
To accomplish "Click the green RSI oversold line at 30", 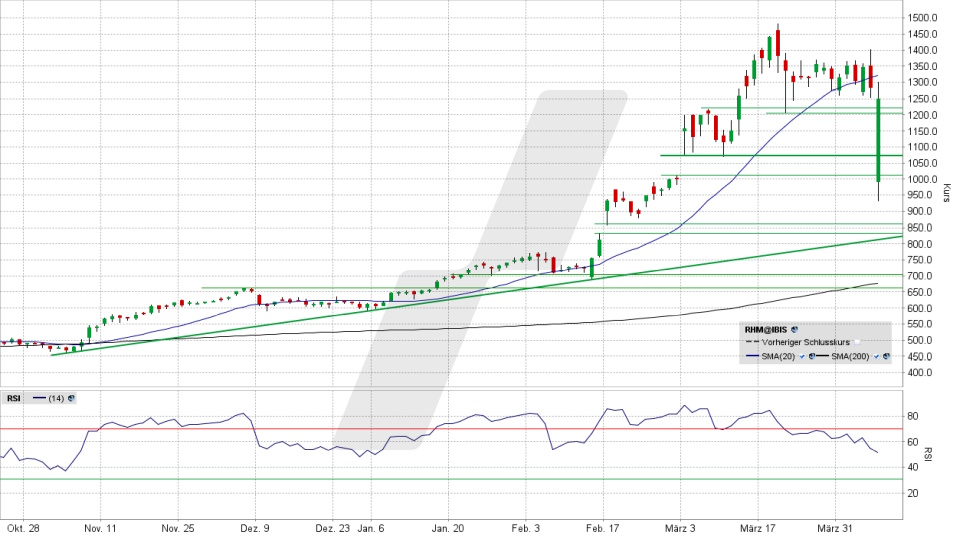I will click(451, 479).
